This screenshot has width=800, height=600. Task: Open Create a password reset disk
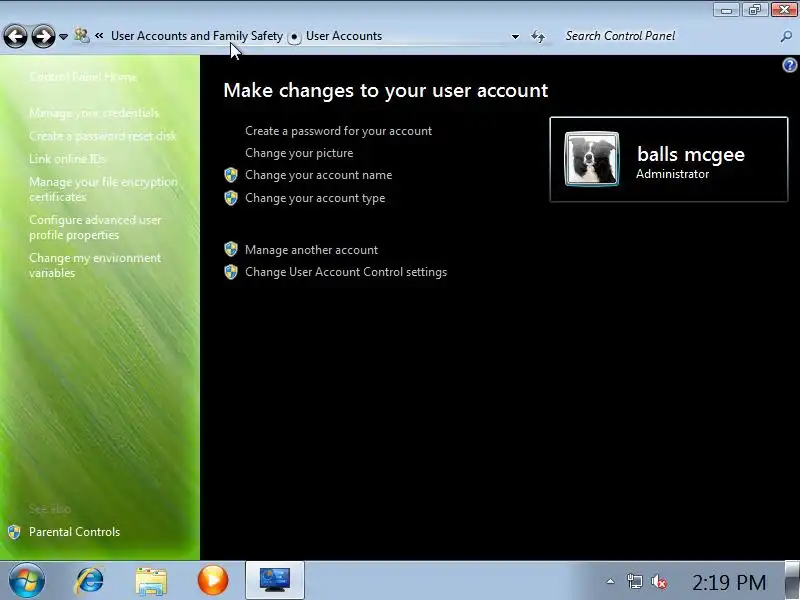click(103, 136)
